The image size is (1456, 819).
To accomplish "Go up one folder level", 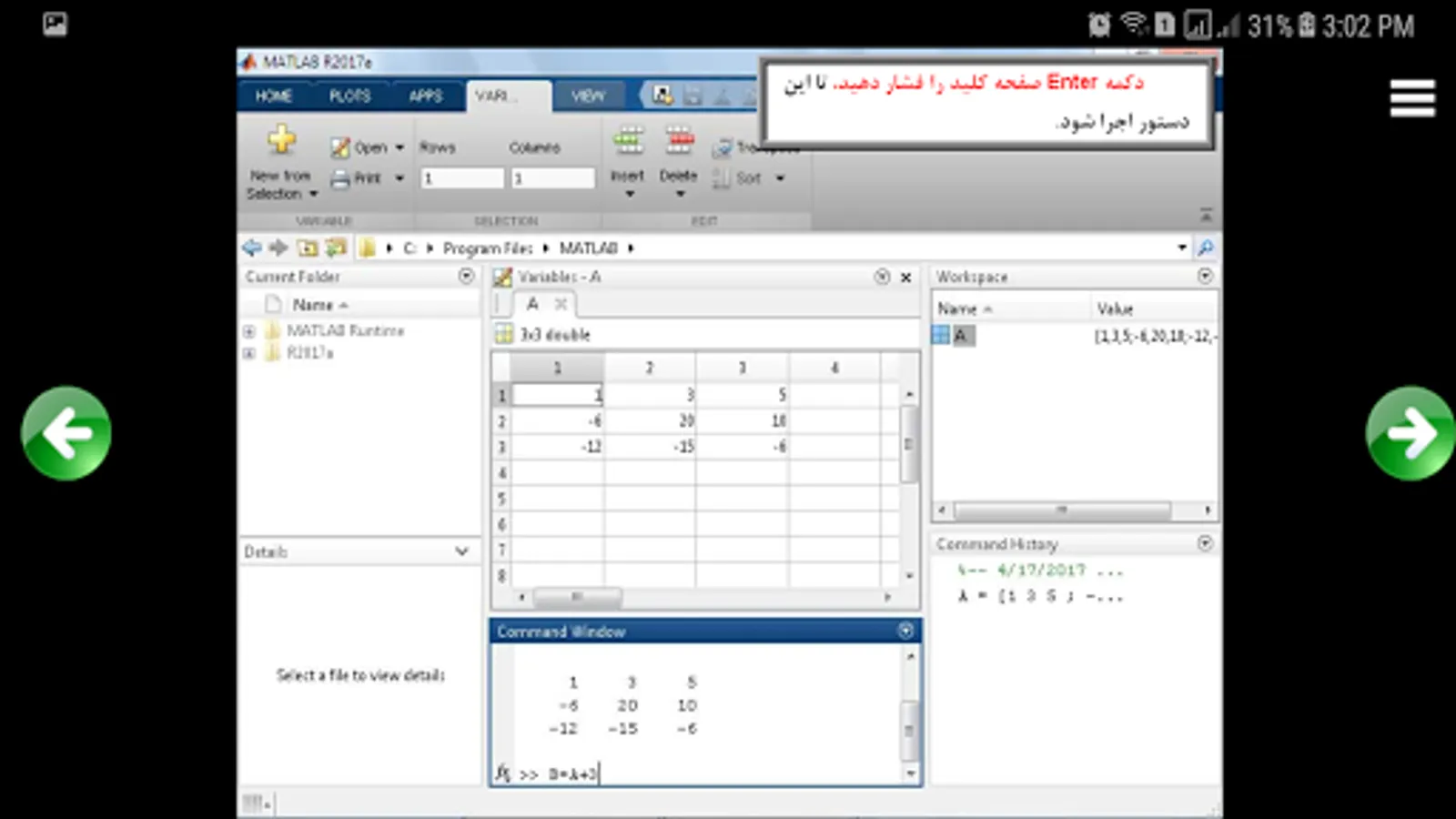I will click(x=308, y=248).
